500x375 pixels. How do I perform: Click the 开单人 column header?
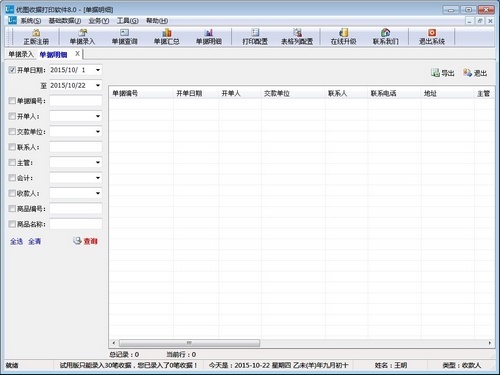(240, 93)
